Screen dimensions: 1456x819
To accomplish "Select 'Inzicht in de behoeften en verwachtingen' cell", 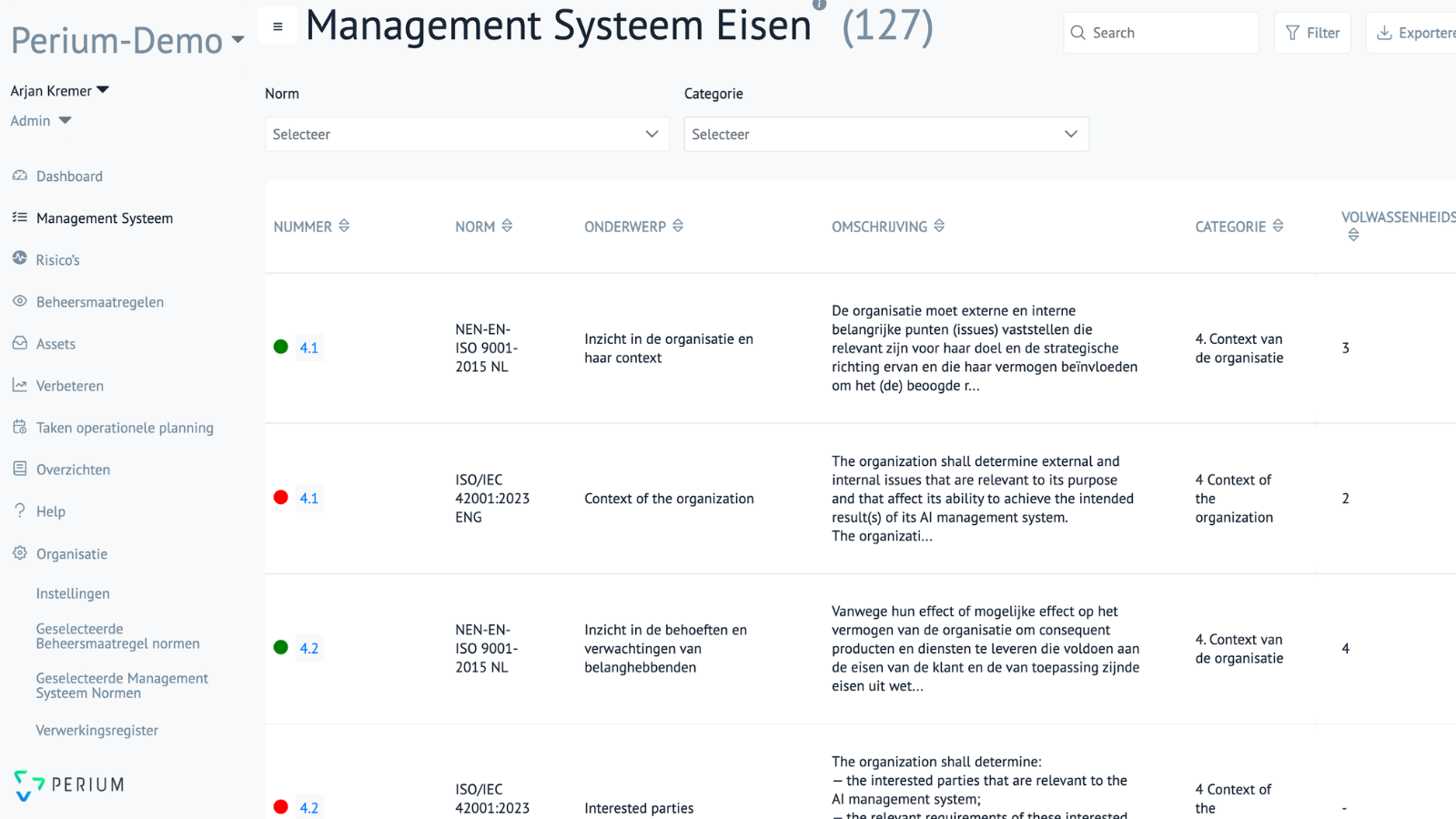I will tap(665, 648).
